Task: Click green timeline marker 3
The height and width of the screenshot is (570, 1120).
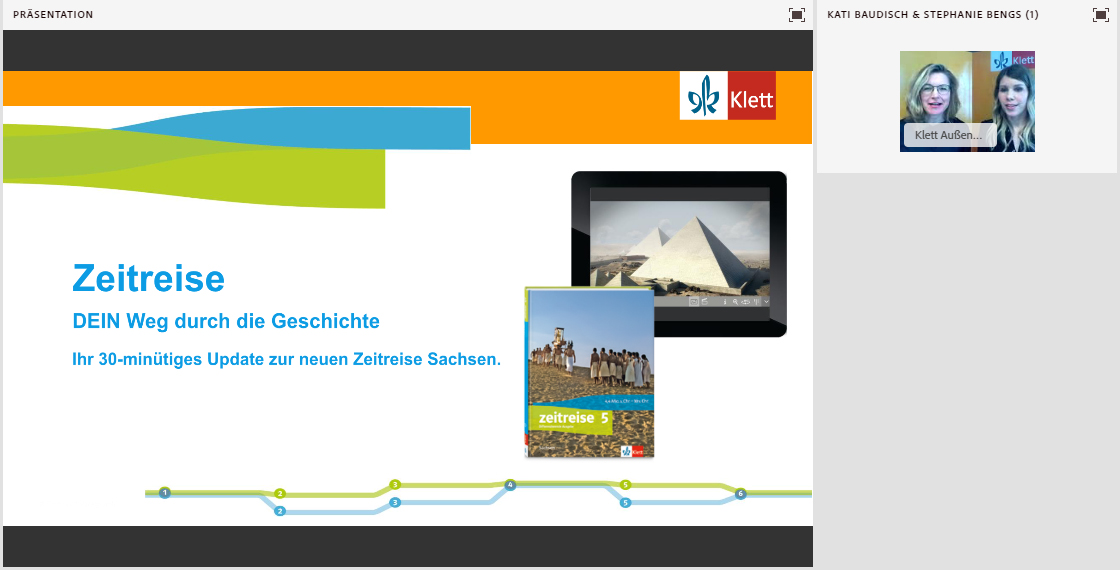Action: tap(395, 485)
